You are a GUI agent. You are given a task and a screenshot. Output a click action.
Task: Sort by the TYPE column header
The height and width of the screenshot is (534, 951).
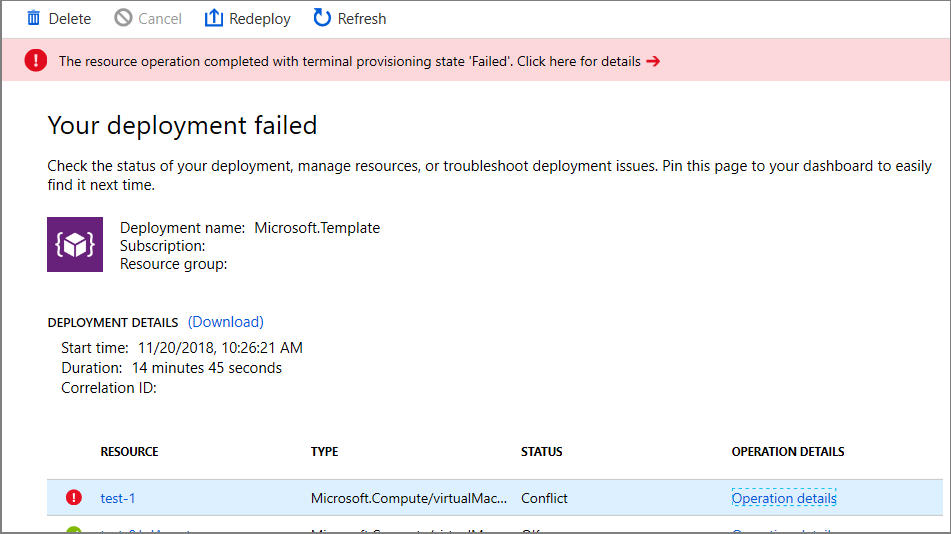324,452
